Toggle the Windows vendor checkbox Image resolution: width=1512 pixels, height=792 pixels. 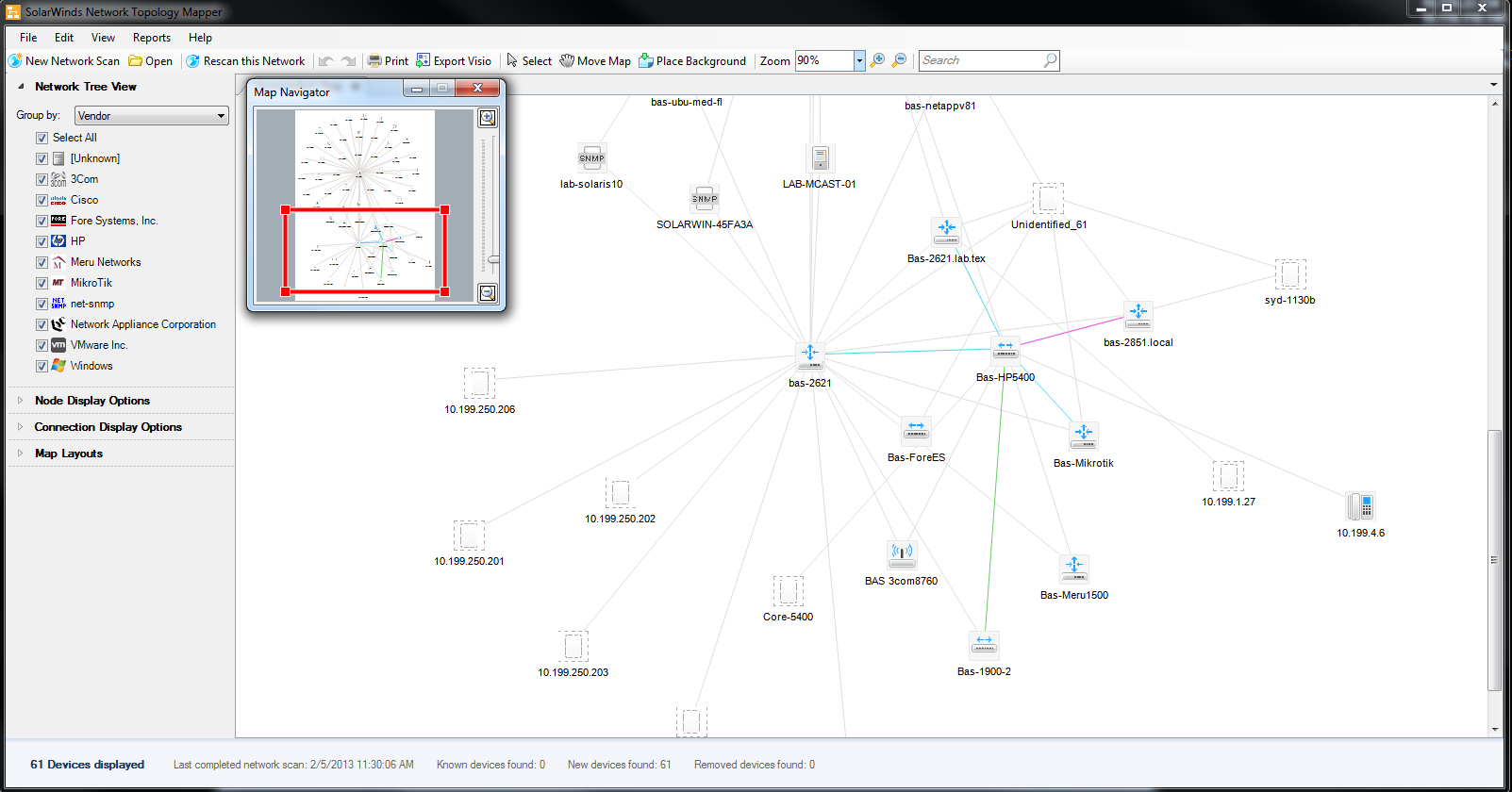coord(42,366)
